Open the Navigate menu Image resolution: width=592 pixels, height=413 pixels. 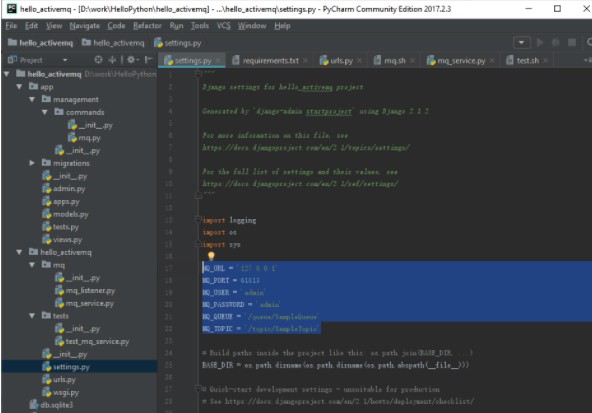[85, 26]
